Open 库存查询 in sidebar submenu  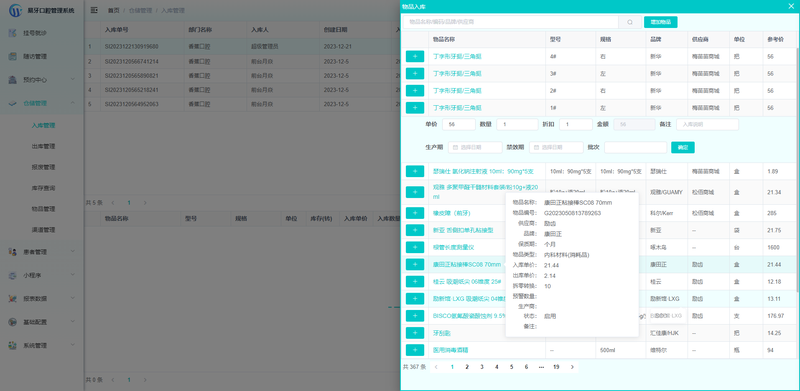point(43,188)
